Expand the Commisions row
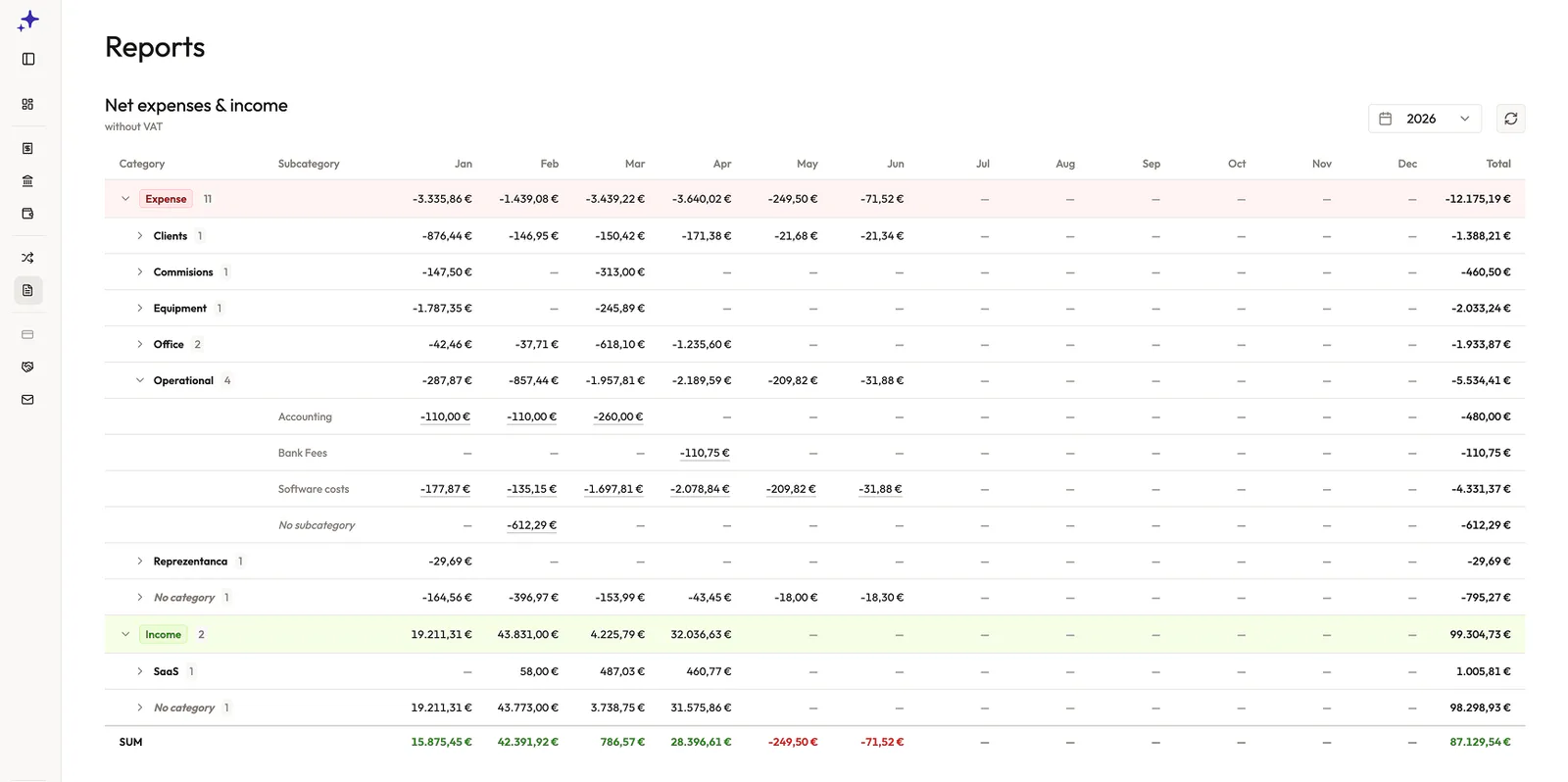The width and height of the screenshot is (1568, 782). 140,272
